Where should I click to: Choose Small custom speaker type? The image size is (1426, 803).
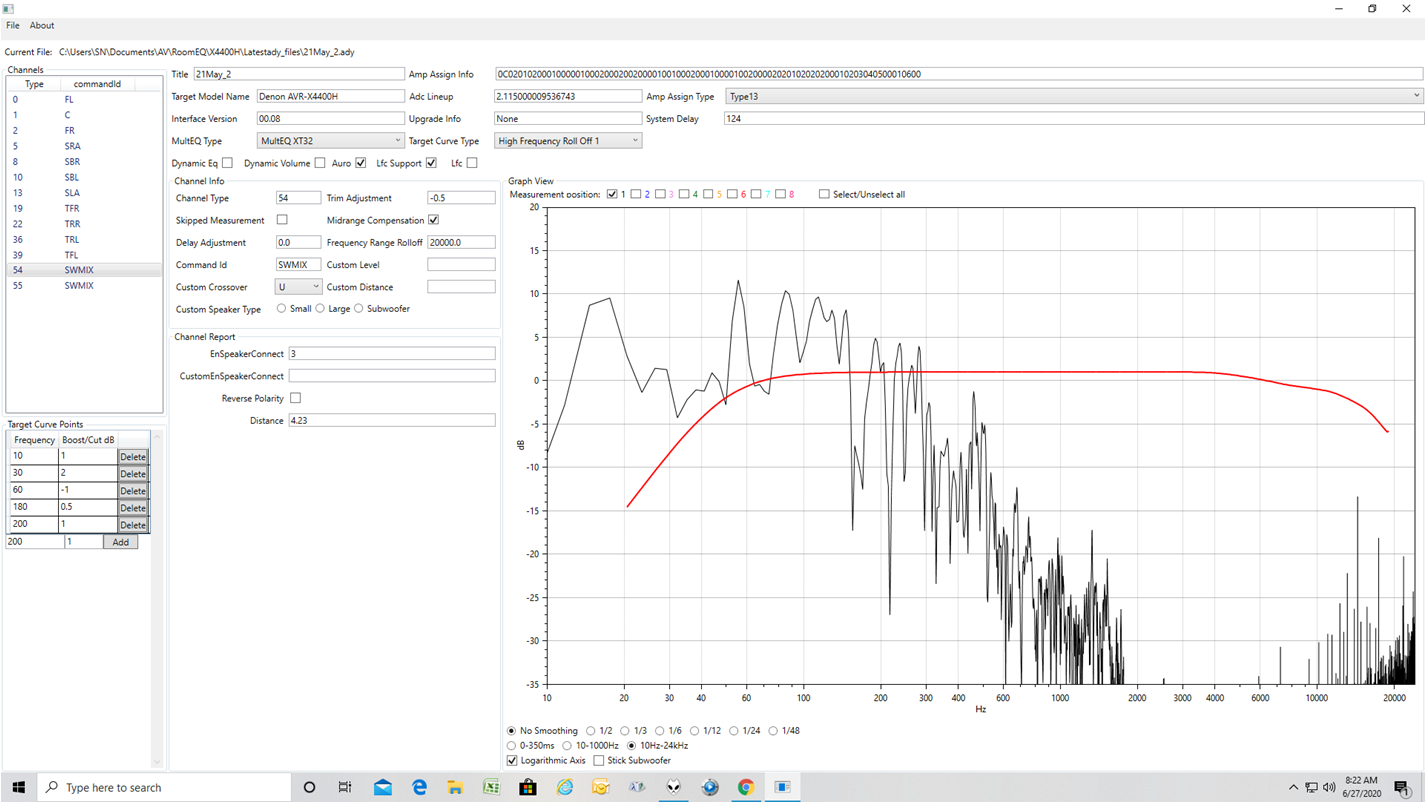281,309
